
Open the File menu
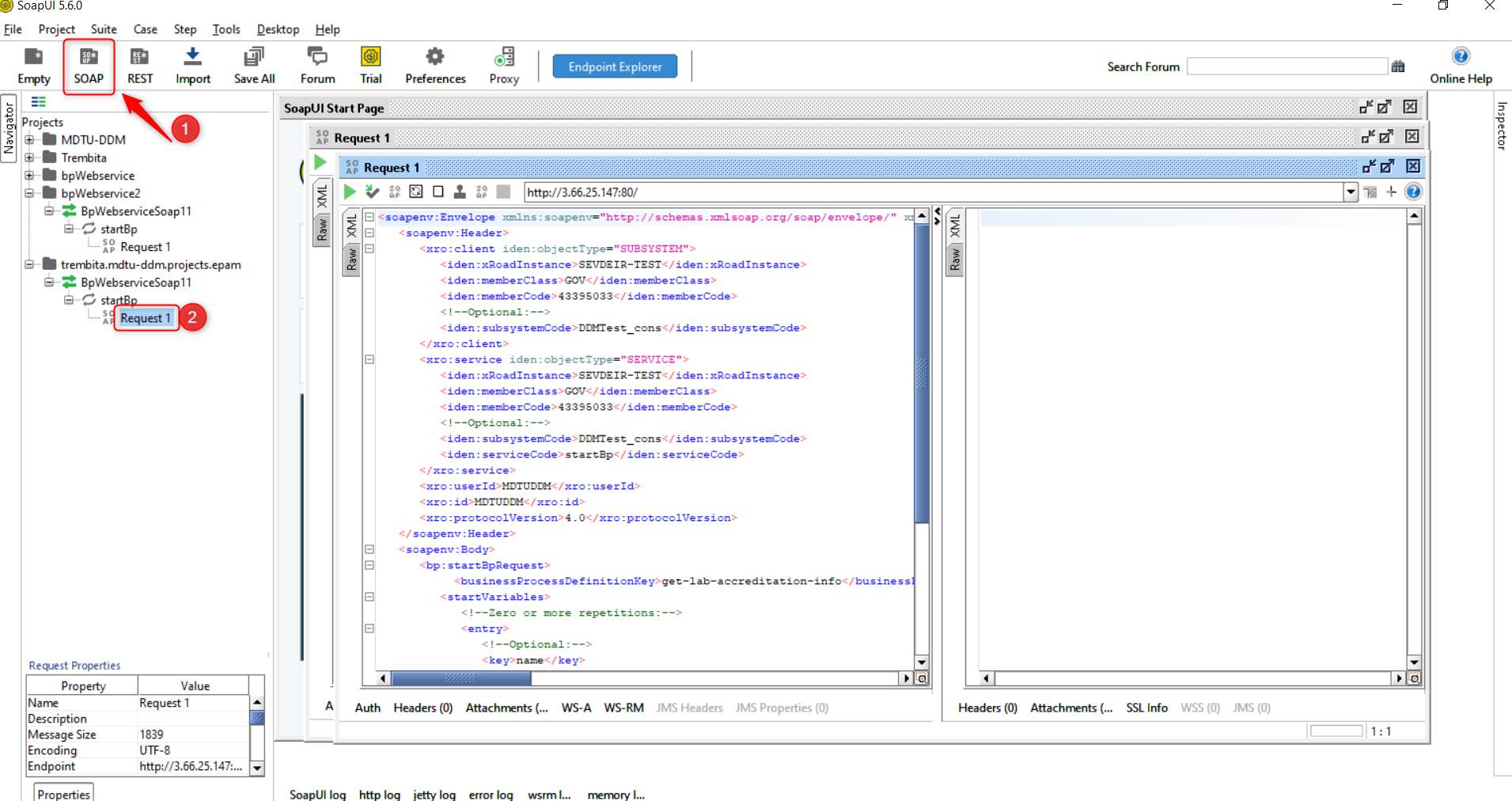[13, 29]
